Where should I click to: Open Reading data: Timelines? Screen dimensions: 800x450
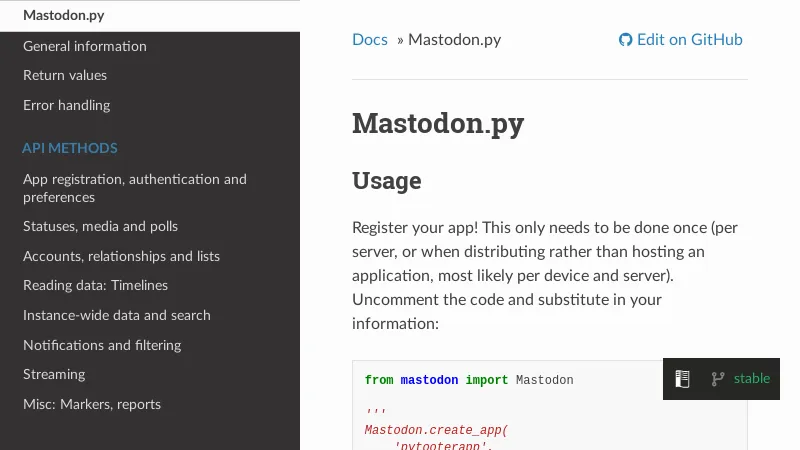click(95, 285)
